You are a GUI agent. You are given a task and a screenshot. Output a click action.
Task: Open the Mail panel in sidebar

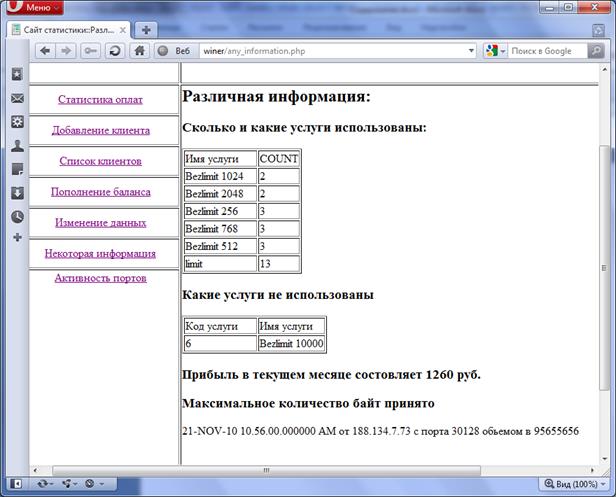click(x=17, y=98)
